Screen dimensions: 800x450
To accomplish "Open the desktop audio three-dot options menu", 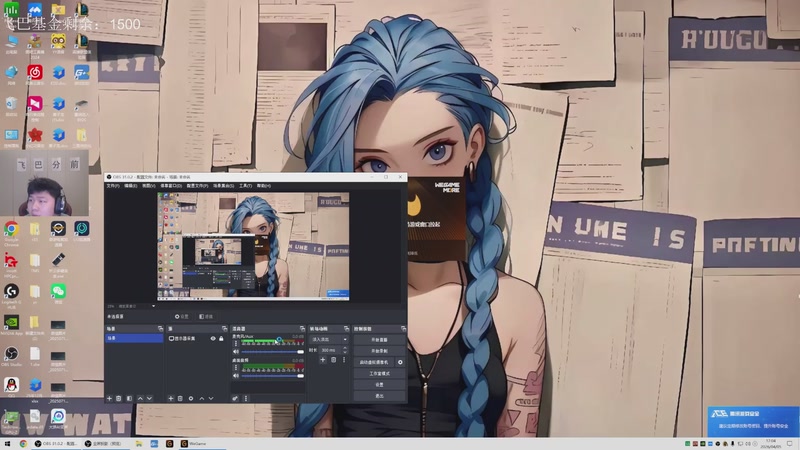I will coord(235,368).
